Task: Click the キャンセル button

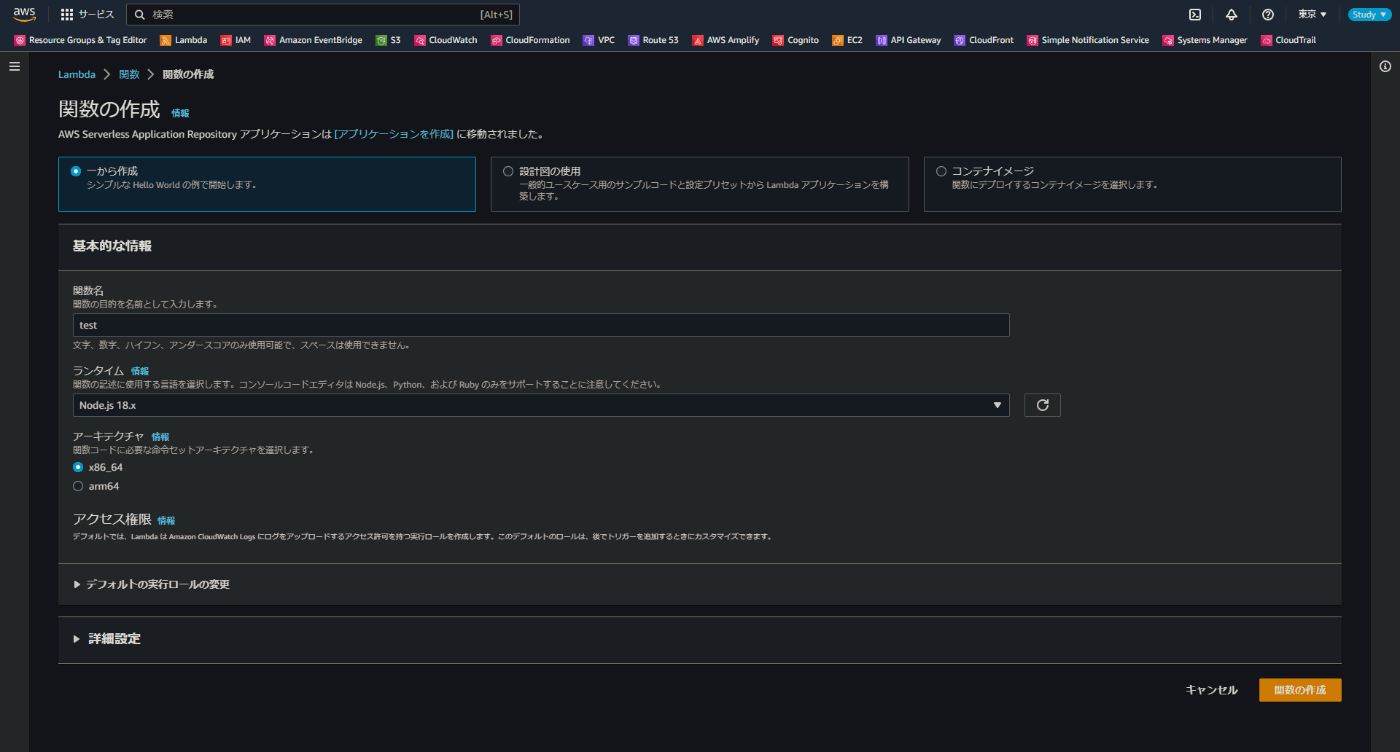Action: point(1211,690)
